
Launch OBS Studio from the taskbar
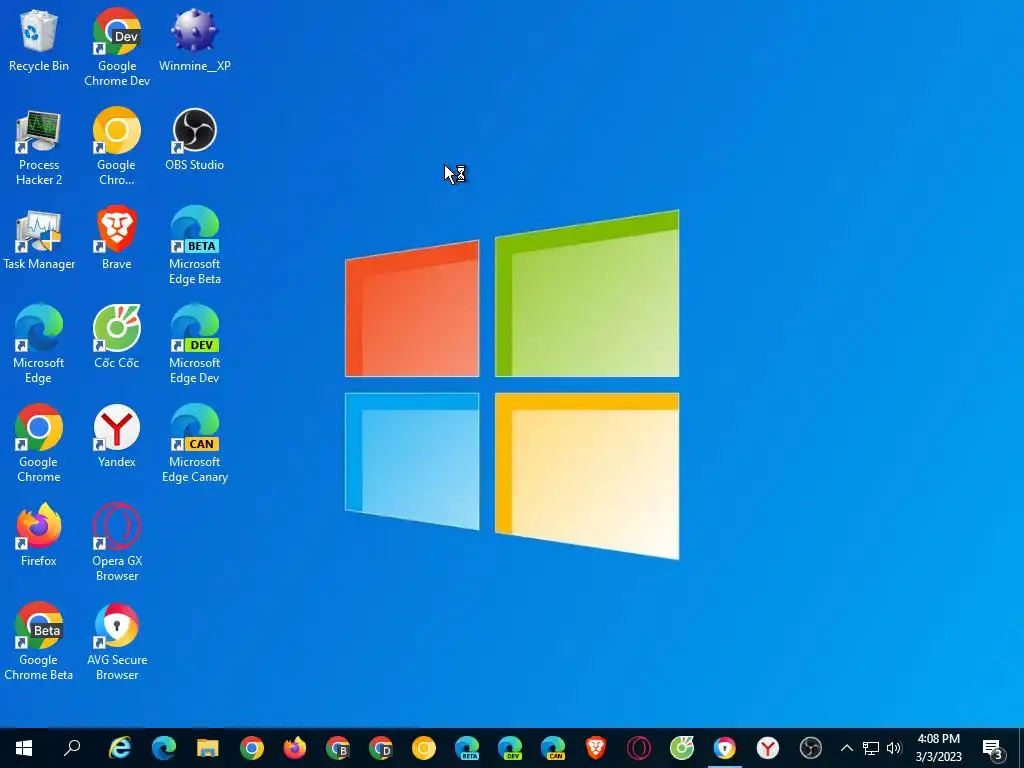coord(810,748)
